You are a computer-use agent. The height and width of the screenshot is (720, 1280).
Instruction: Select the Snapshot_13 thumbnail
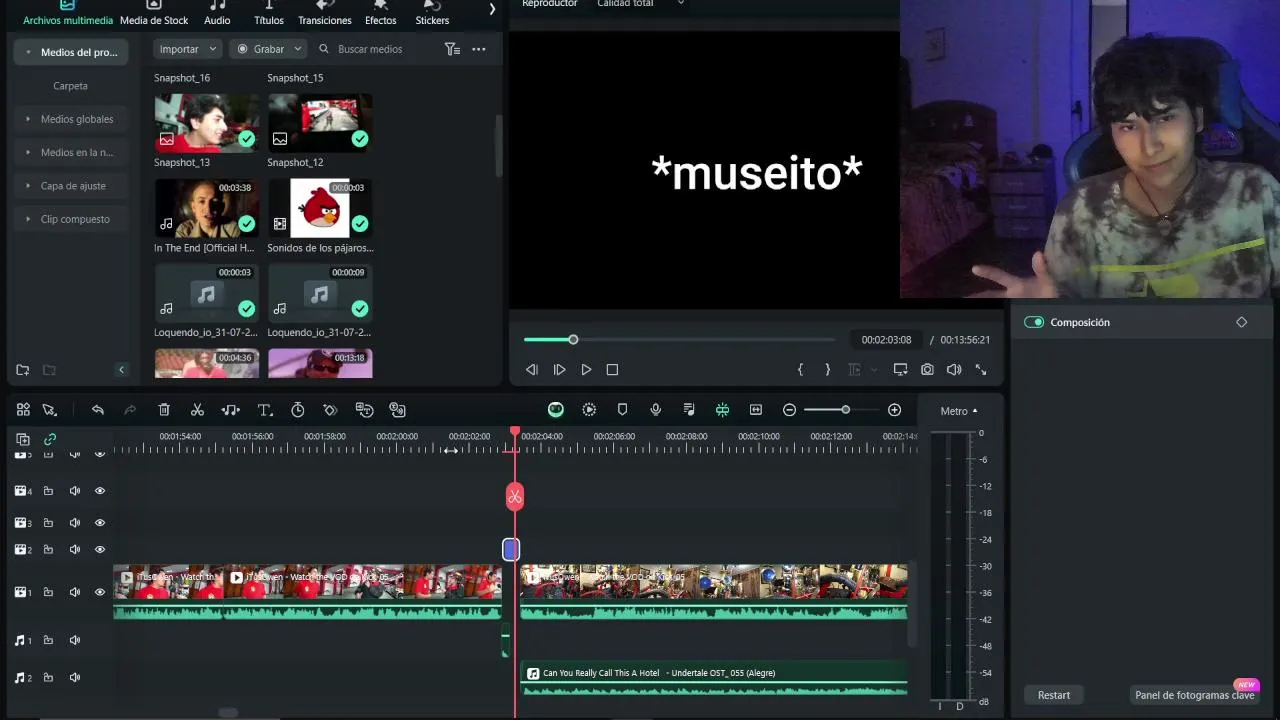coord(207,123)
